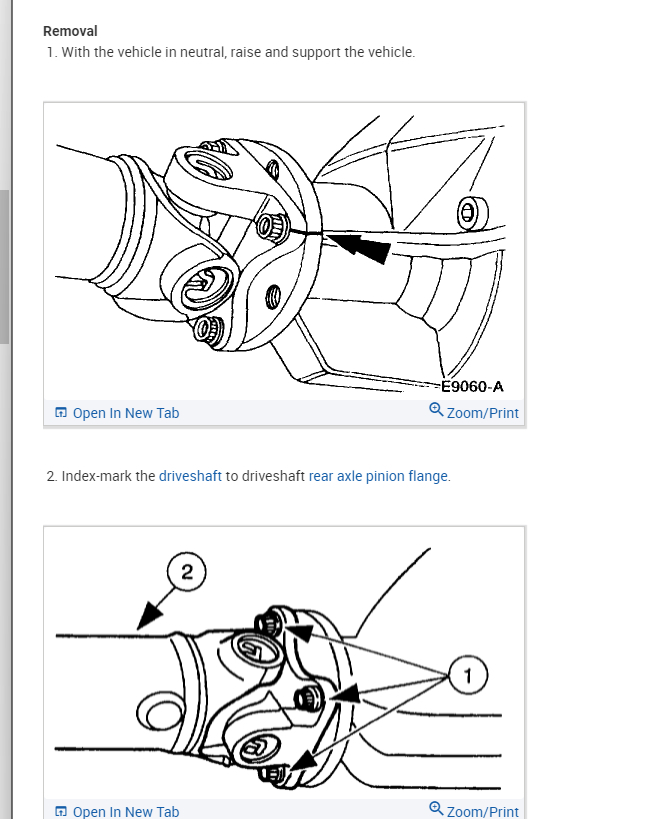Click the E9060-A driveshaft index-mark illustration
This screenshot has height=819, width=661.
click(x=284, y=252)
